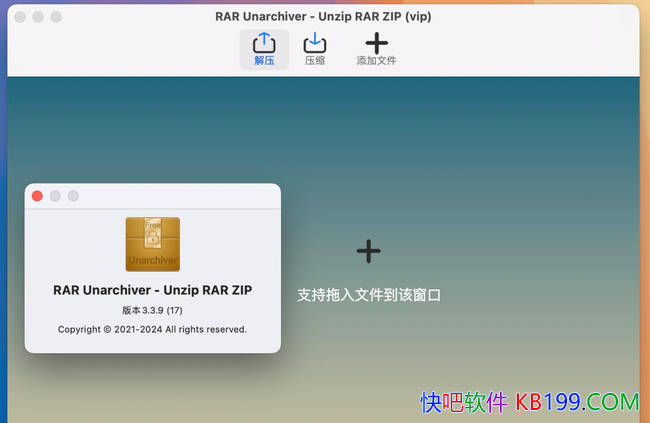Click the Unarchiver app icon in About dialog
The height and width of the screenshot is (423, 650).
153,244
